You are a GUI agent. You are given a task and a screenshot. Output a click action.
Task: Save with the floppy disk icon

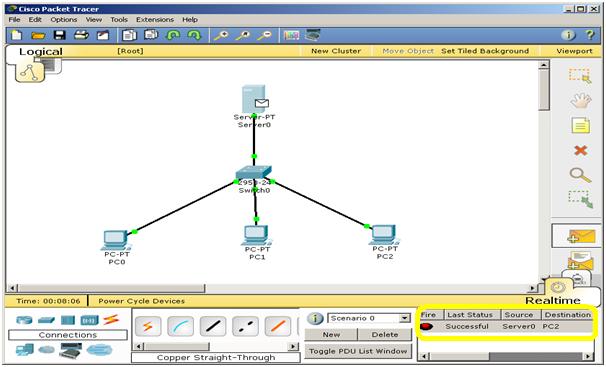60,35
